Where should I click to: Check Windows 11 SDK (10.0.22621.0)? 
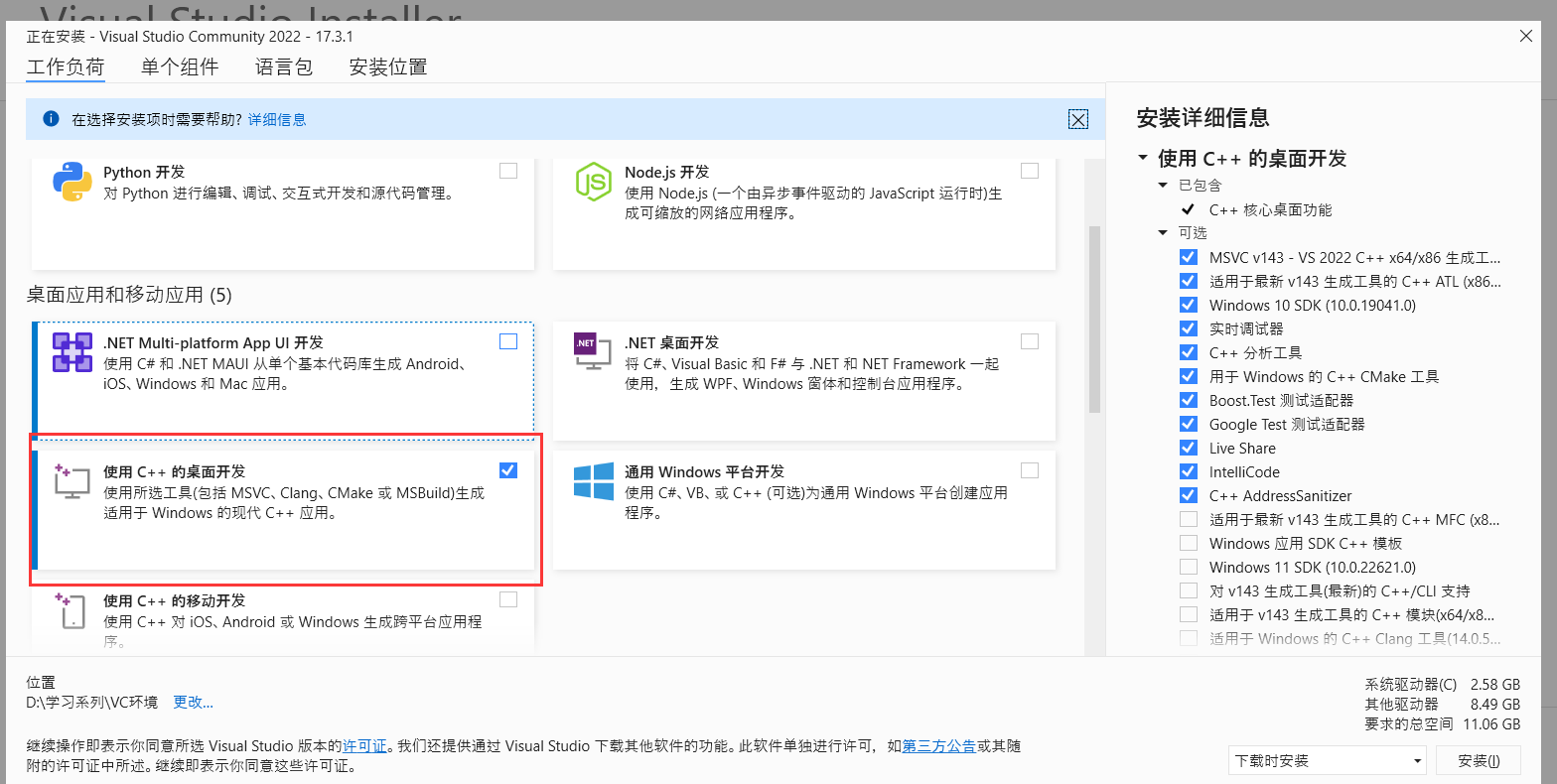(x=1189, y=567)
